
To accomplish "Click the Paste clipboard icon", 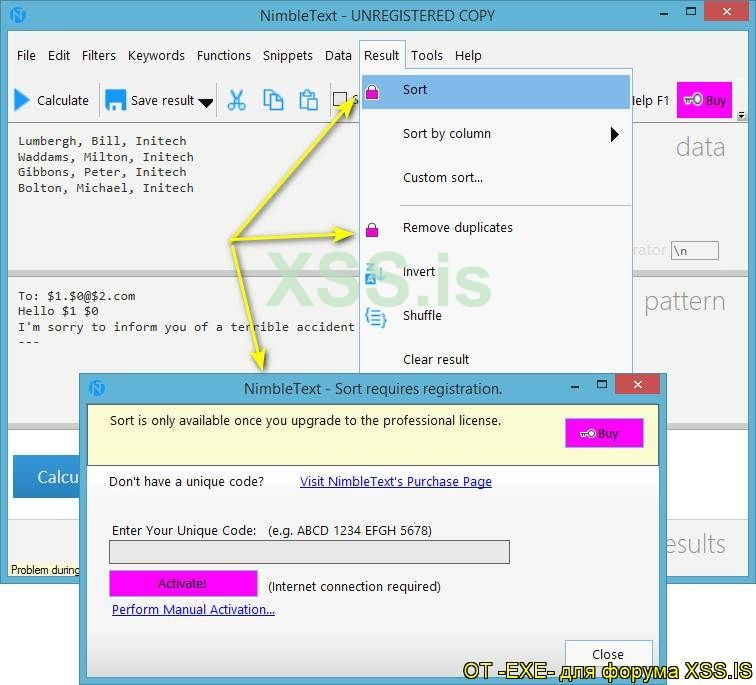I will (x=308, y=100).
